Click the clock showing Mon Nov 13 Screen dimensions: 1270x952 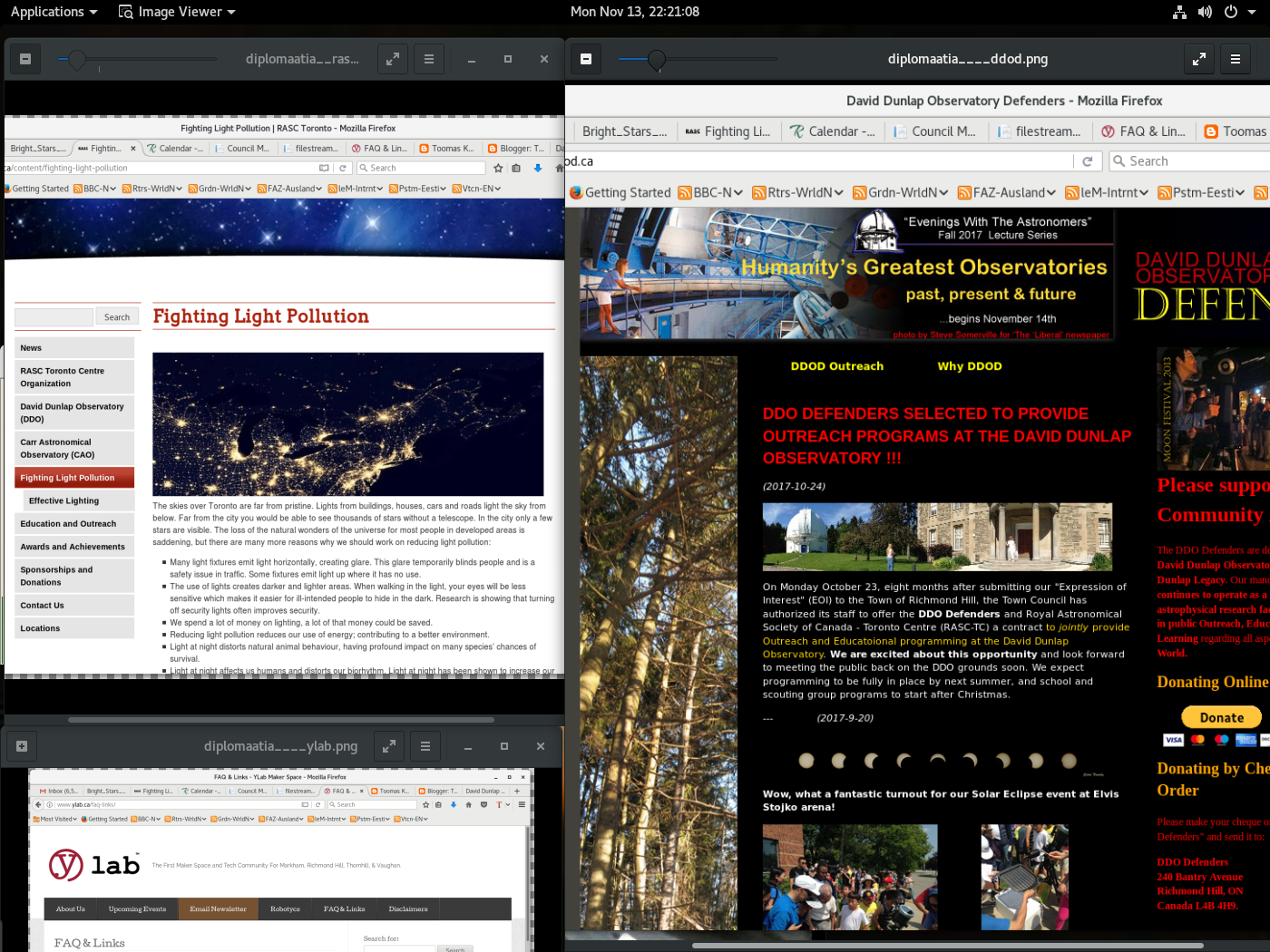[x=635, y=12]
